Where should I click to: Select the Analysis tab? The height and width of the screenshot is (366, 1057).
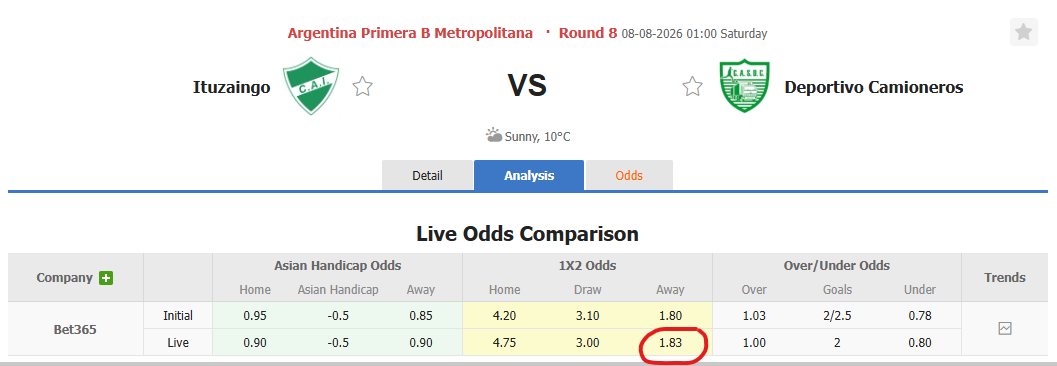pos(529,176)
